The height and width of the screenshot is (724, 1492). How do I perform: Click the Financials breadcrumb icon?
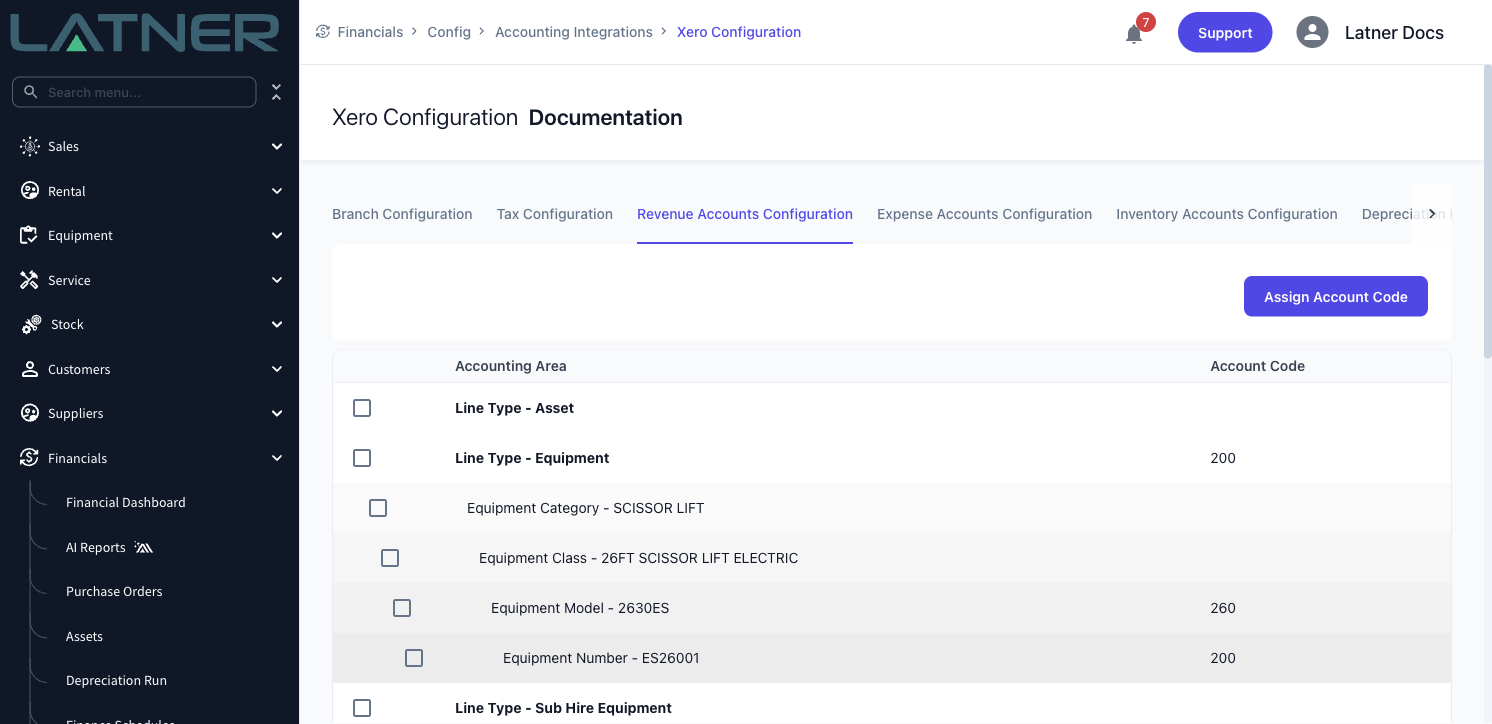pyautogui.click(x=323, y=32)
